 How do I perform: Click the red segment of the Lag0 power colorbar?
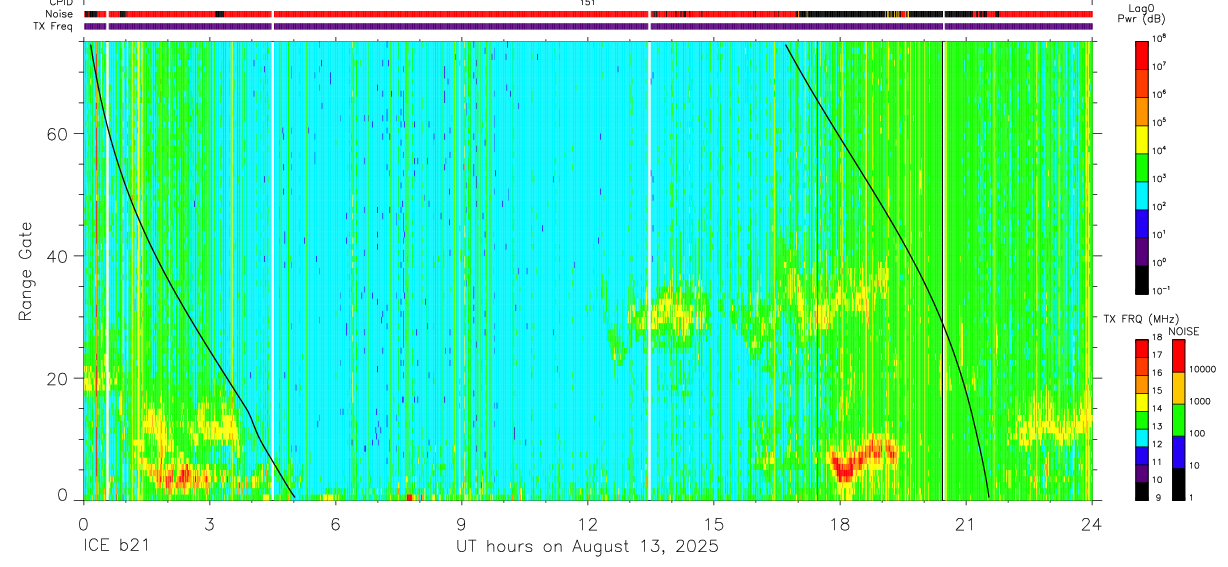[x=1142, y=54]
